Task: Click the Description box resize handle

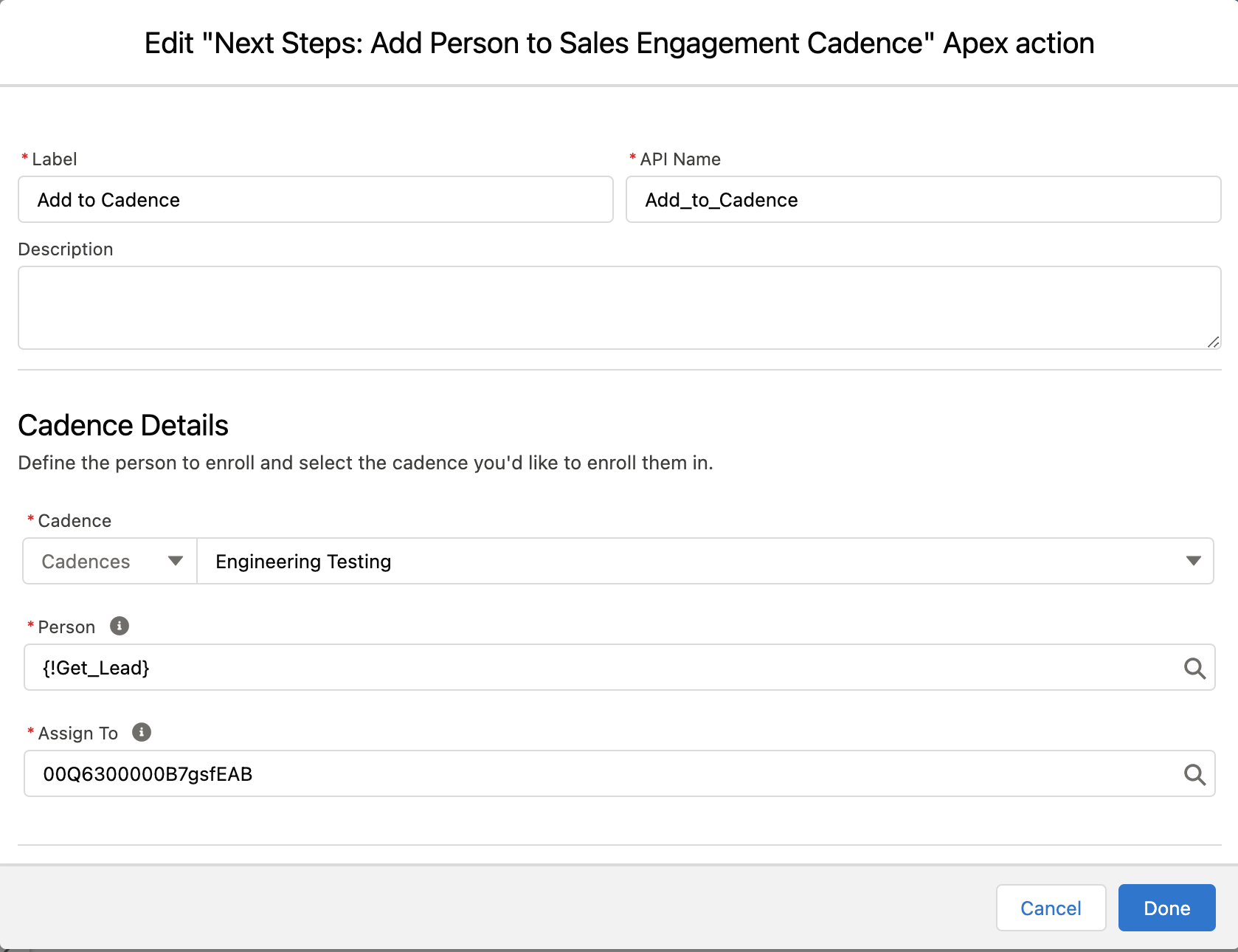Action: tap(1213, 342)
